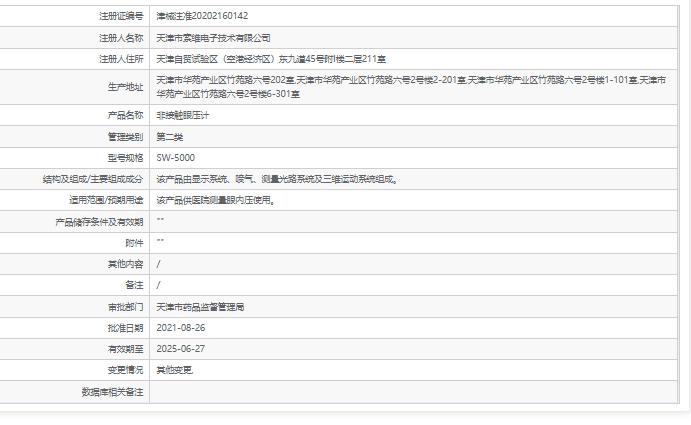Select the registrant name 天津市索维电子技术有限公司

(214, 38)
